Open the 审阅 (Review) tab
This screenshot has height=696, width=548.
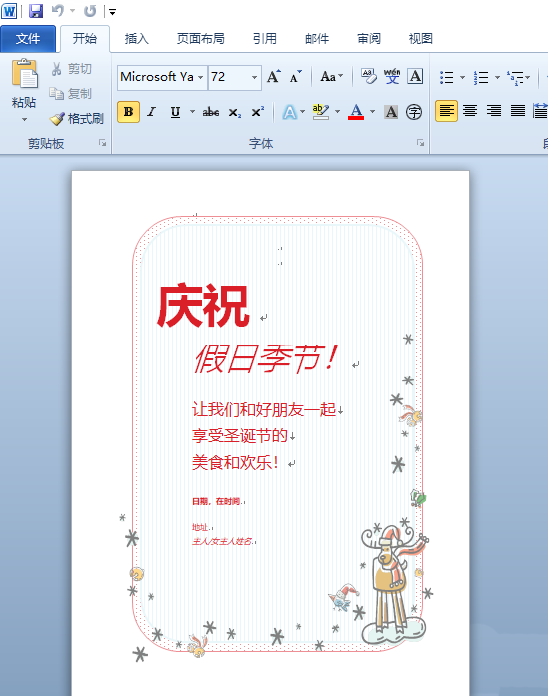point(369,39)
